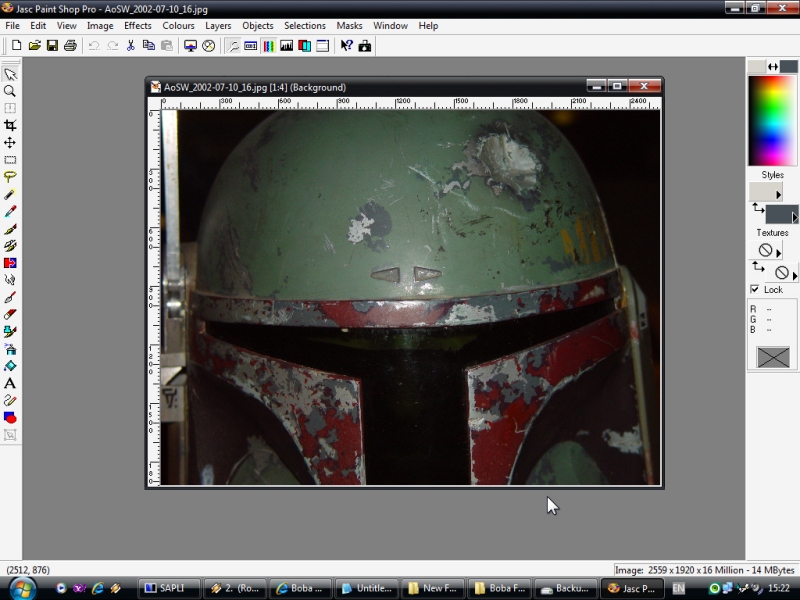Select the Arrow tool
This screenshot has height=600, width=800.
(10, 74)
